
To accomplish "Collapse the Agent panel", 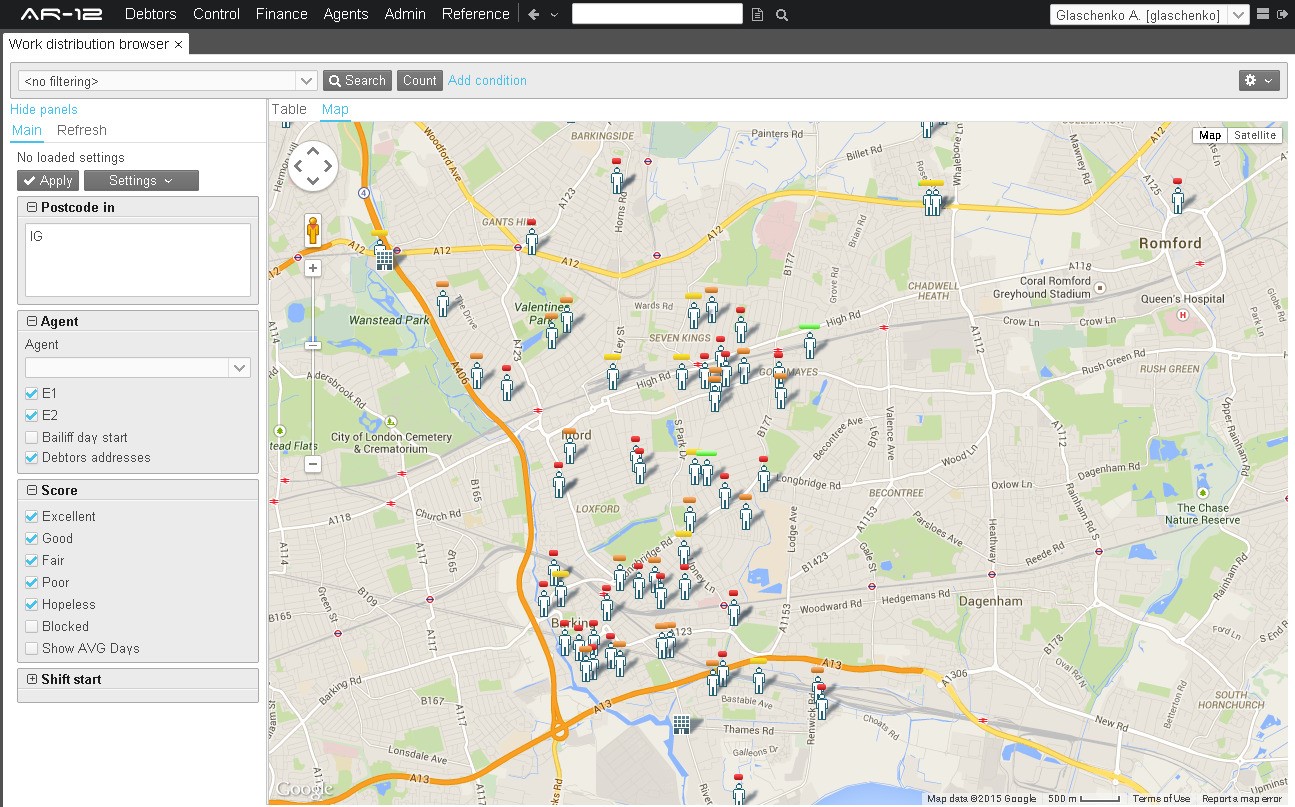I will pyautogui.click(x=32, y=322).
